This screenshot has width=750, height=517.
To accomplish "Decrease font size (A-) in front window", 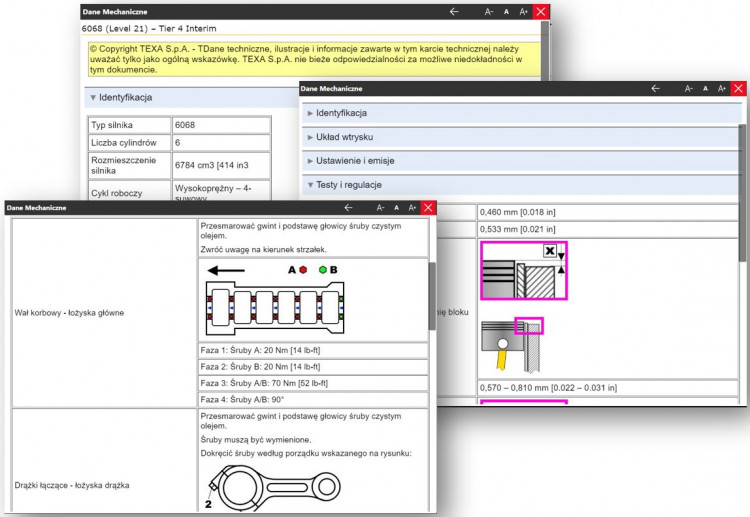I will pos(380,208).
